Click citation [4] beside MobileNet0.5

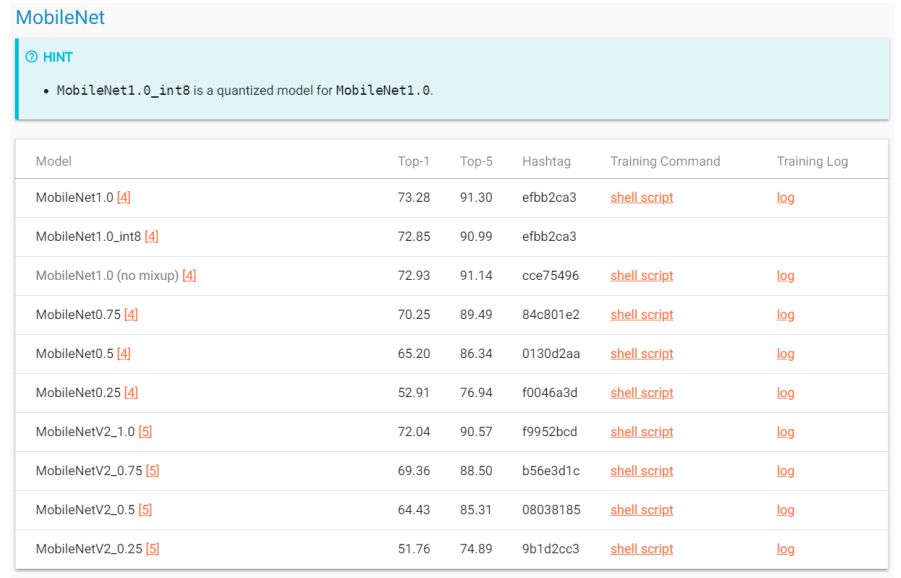click(124, 354)
